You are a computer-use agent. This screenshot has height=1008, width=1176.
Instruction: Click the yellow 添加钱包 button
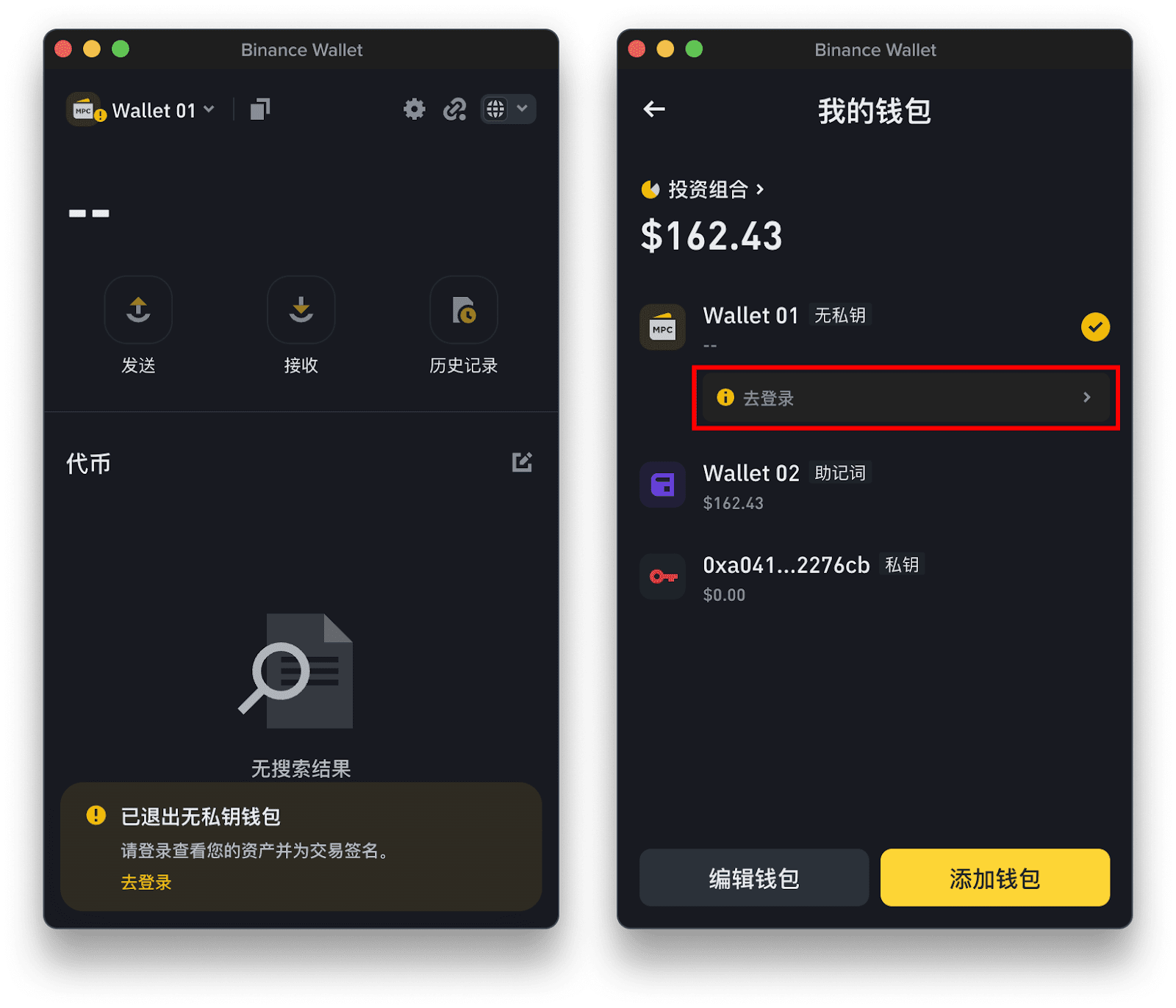coord(995,878)
